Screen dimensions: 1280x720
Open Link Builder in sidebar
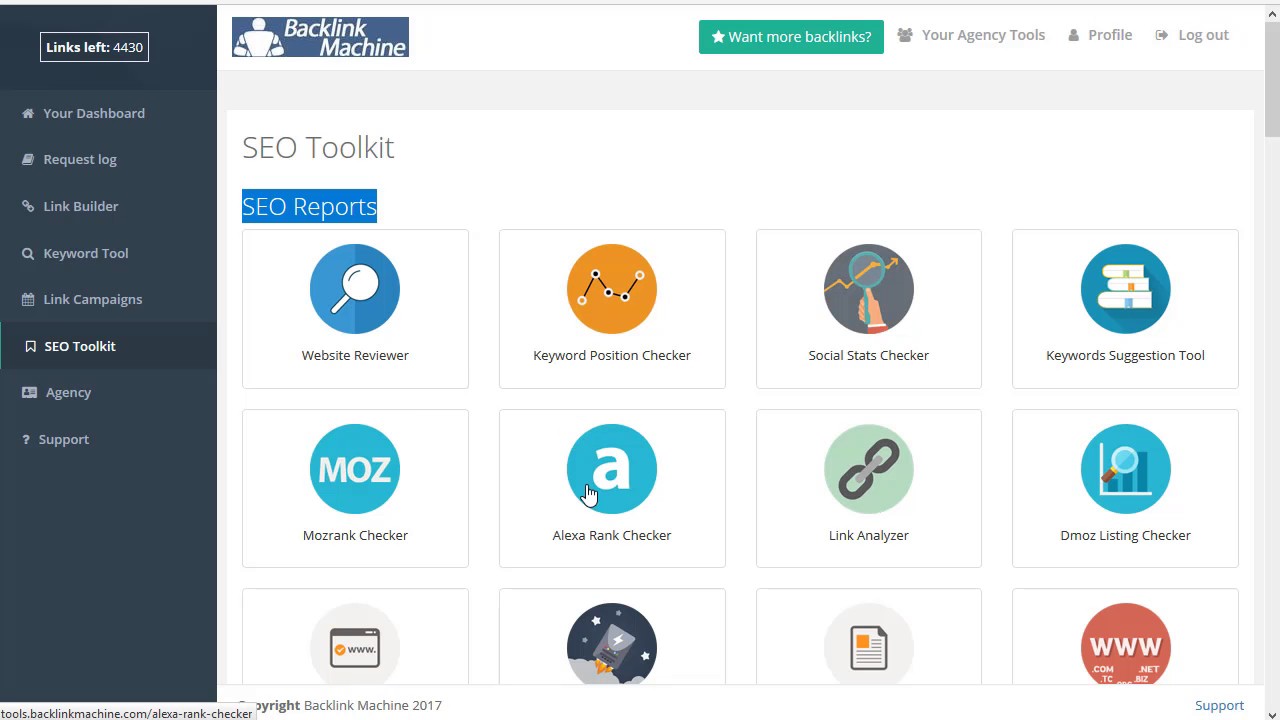(x=81, y=206)
